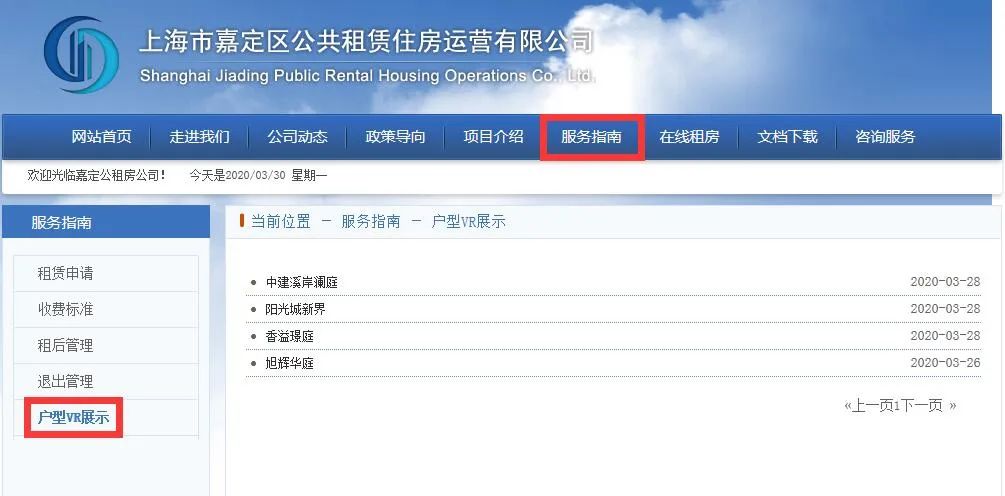Select 政策导向 in the nav bar
Viewport: 1005px width, 496px height.
point(395,136)
